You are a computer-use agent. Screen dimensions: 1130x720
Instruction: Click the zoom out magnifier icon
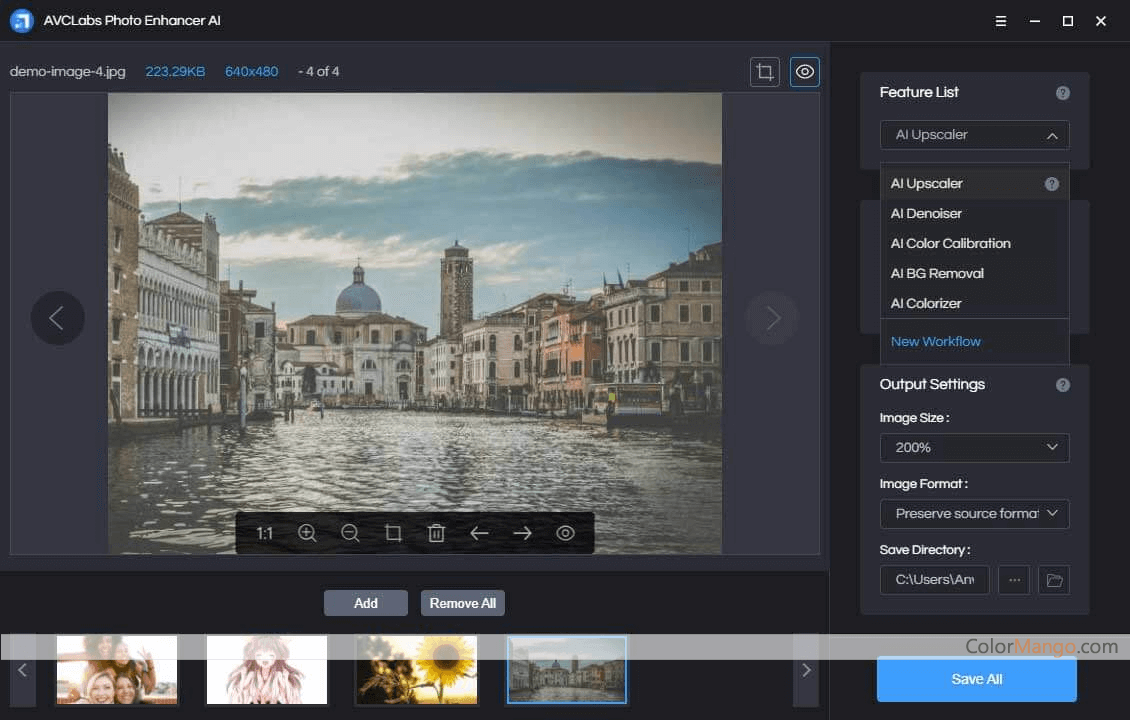point(350,533)
